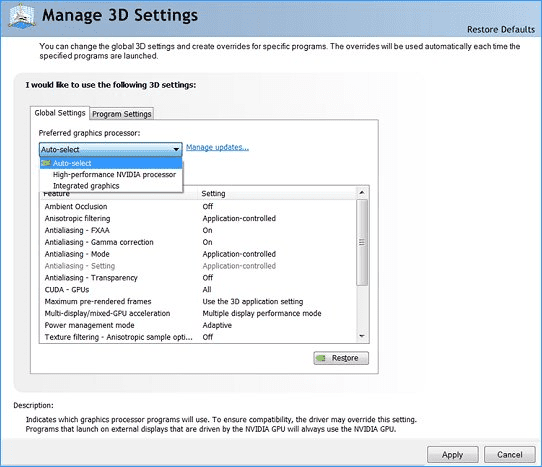Select the Antialiasing - FXAA row

[x=198, y=230]
